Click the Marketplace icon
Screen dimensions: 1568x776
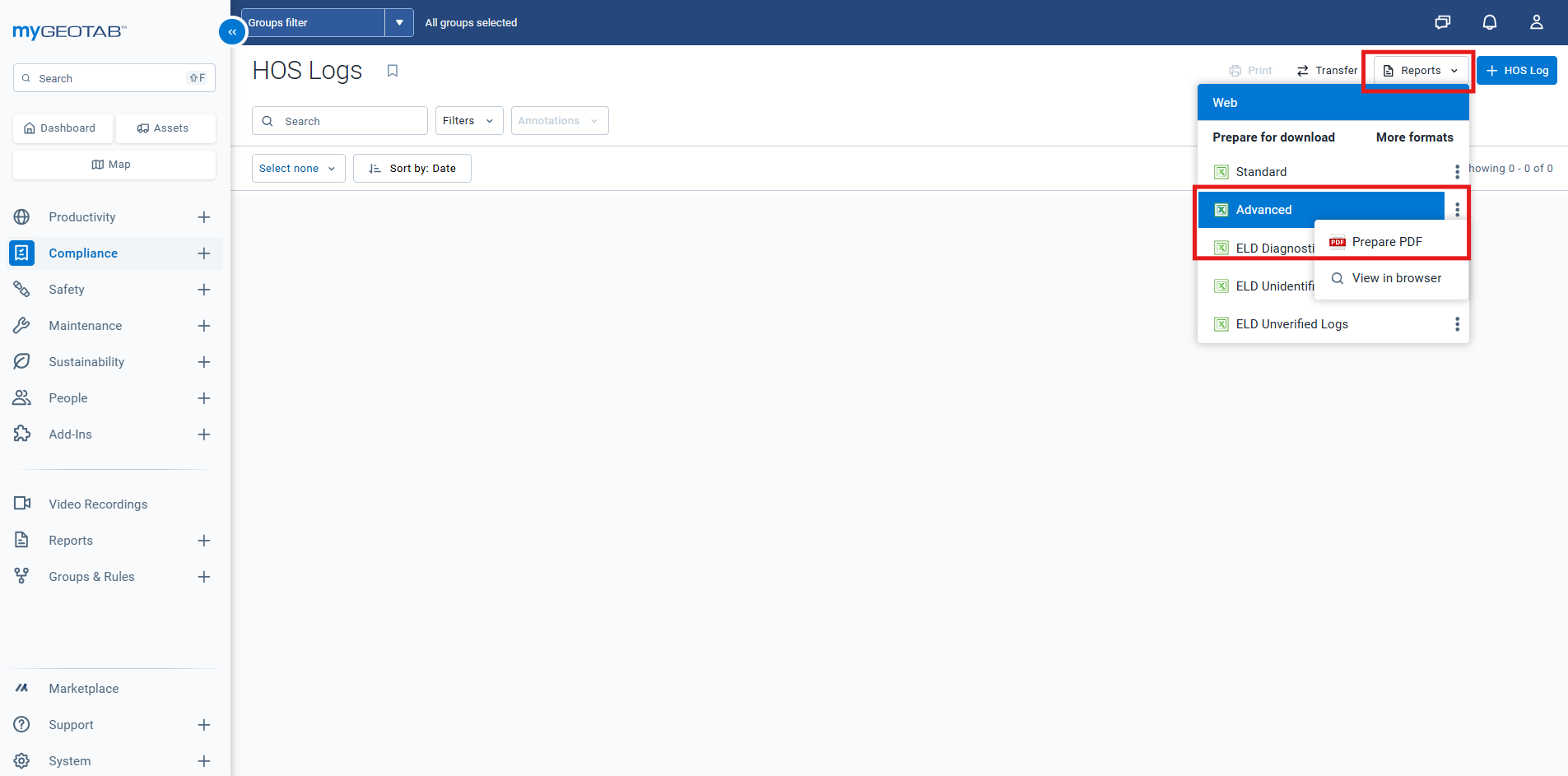click(x=22, y=688)
